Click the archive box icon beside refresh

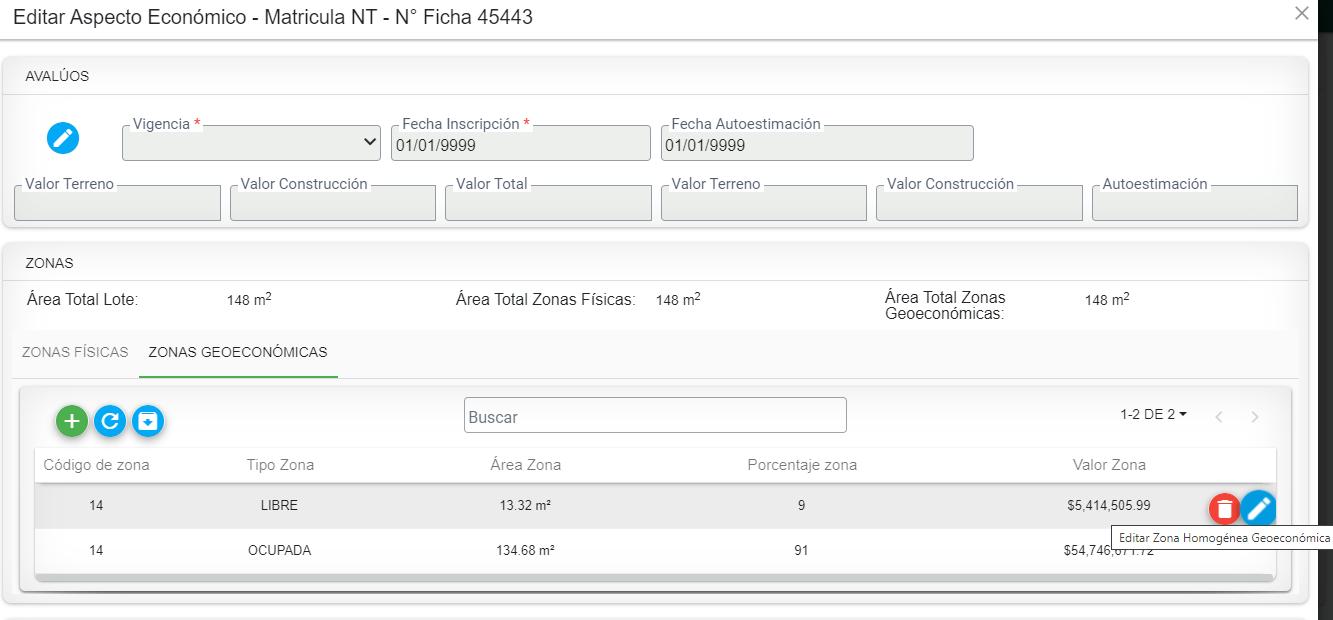[148, 422]
